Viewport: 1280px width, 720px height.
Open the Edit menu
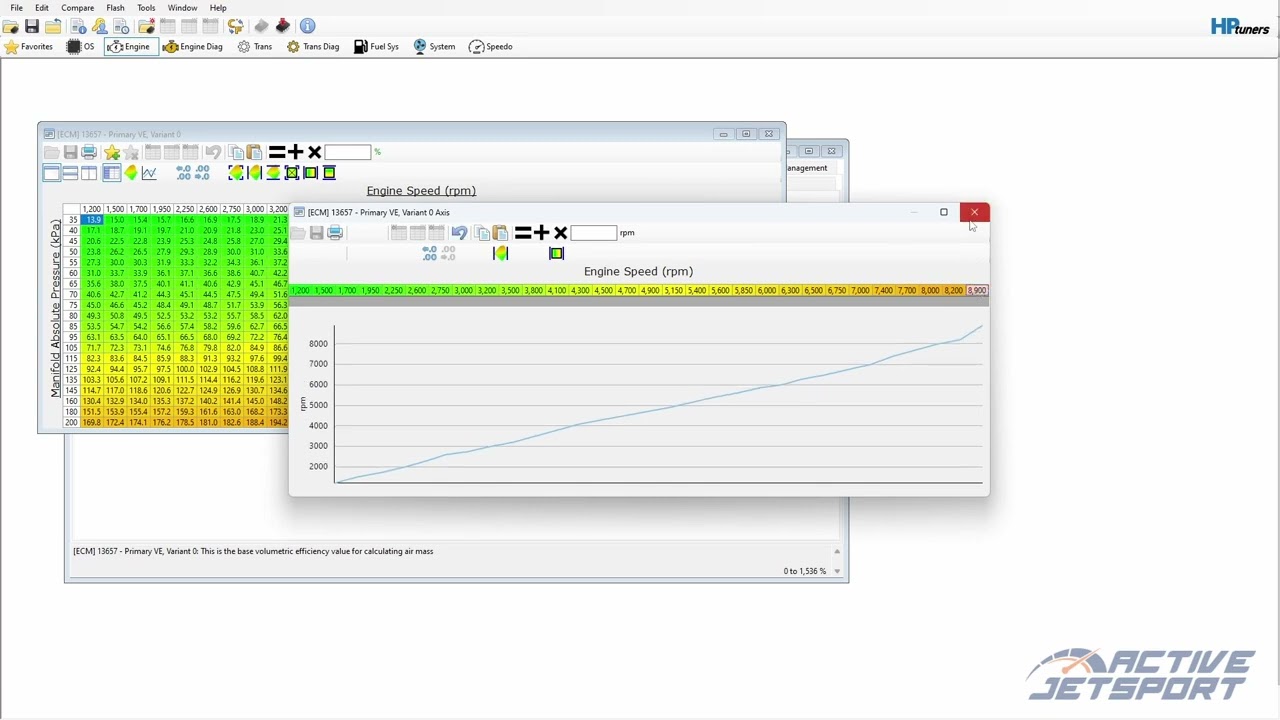42,8
